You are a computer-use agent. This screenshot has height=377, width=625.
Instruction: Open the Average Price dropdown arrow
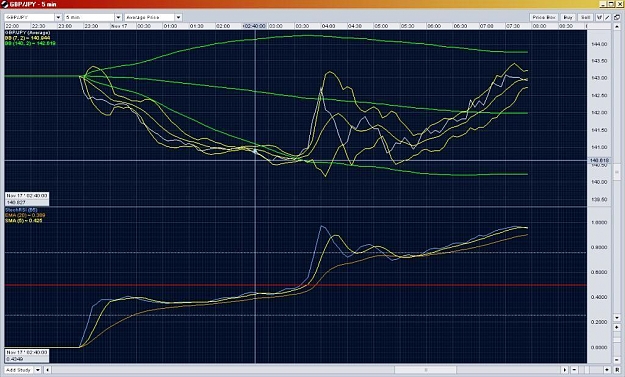tap(178, 17)
